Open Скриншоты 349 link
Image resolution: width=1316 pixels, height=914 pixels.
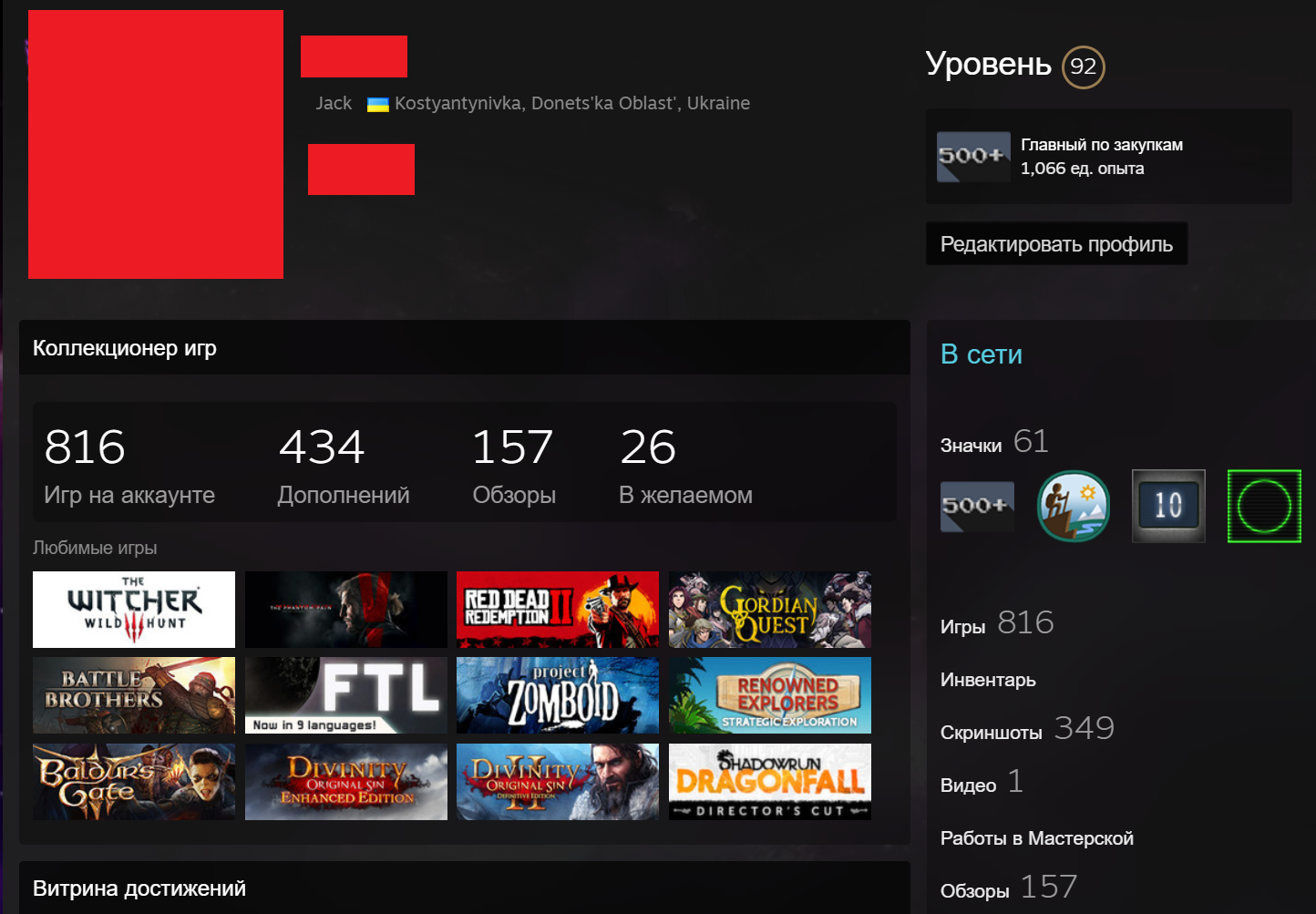pos(1027,730)
